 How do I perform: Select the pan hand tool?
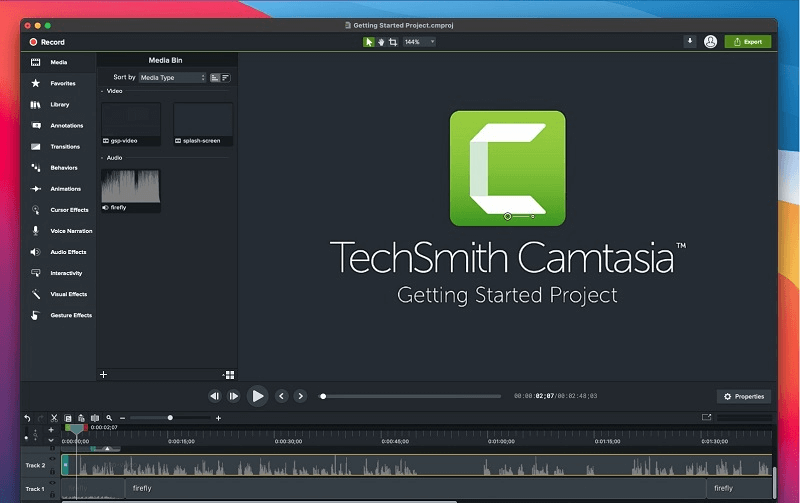click(381, 42)
